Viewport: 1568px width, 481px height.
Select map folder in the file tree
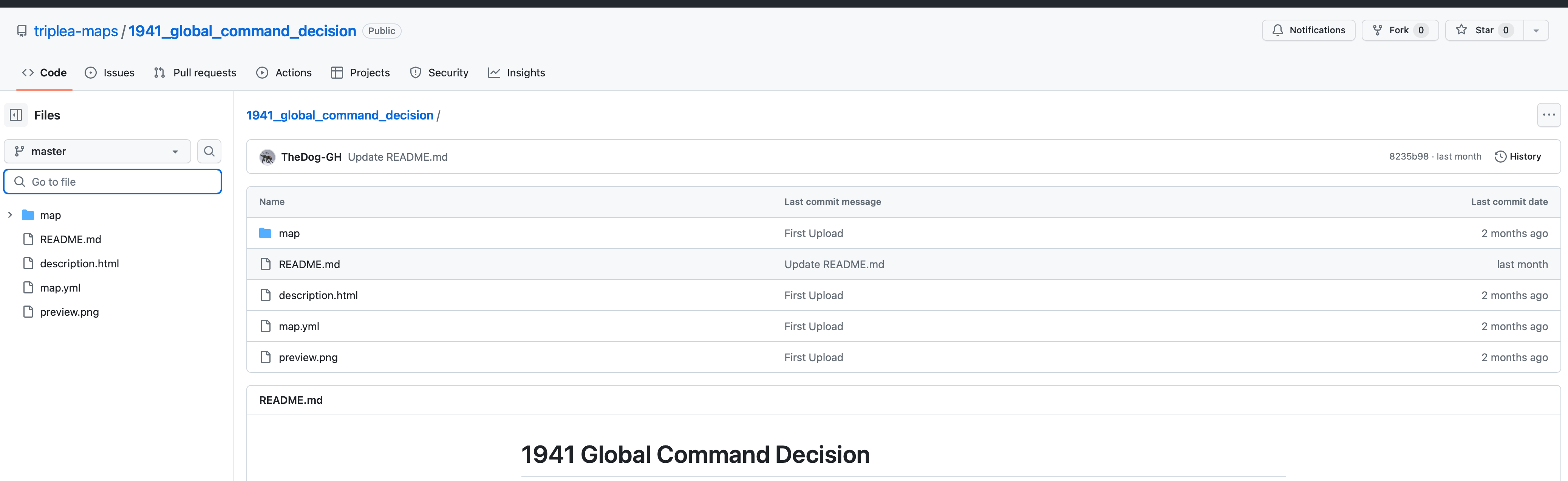(x=51, y=215)
